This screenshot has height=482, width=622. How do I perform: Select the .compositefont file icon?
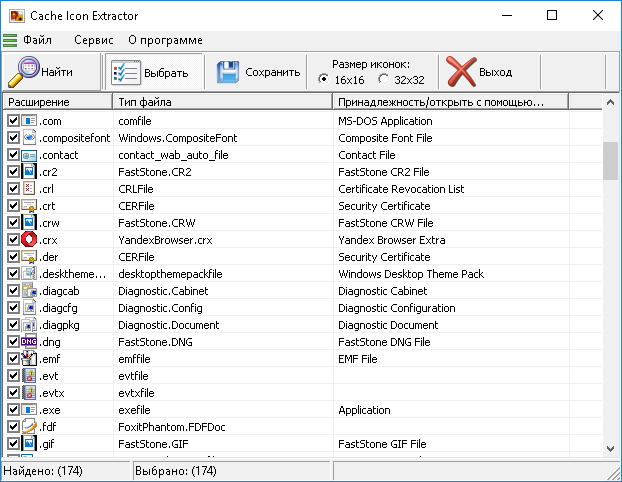(x=29, y=138)
